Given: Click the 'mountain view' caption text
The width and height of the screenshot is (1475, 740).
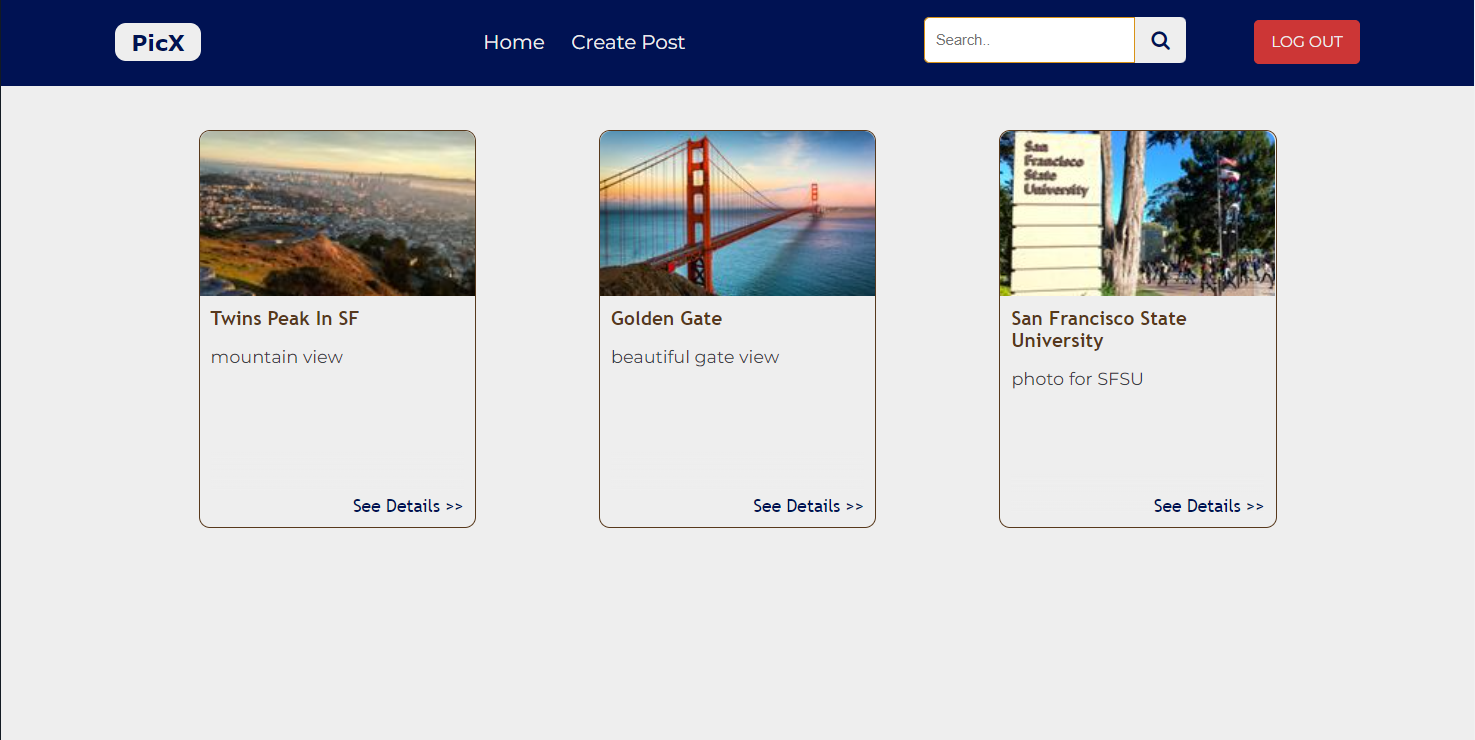Looking at the screenshot, I should point(276,356).
